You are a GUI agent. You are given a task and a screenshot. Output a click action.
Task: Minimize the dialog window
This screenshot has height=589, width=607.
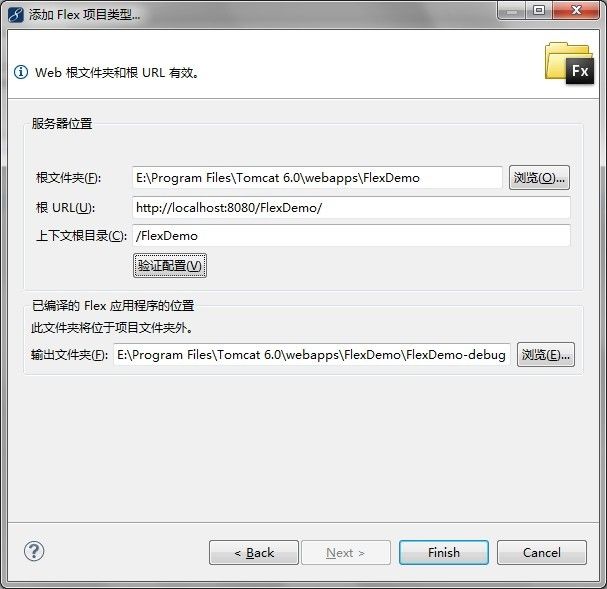click(511, 11)
